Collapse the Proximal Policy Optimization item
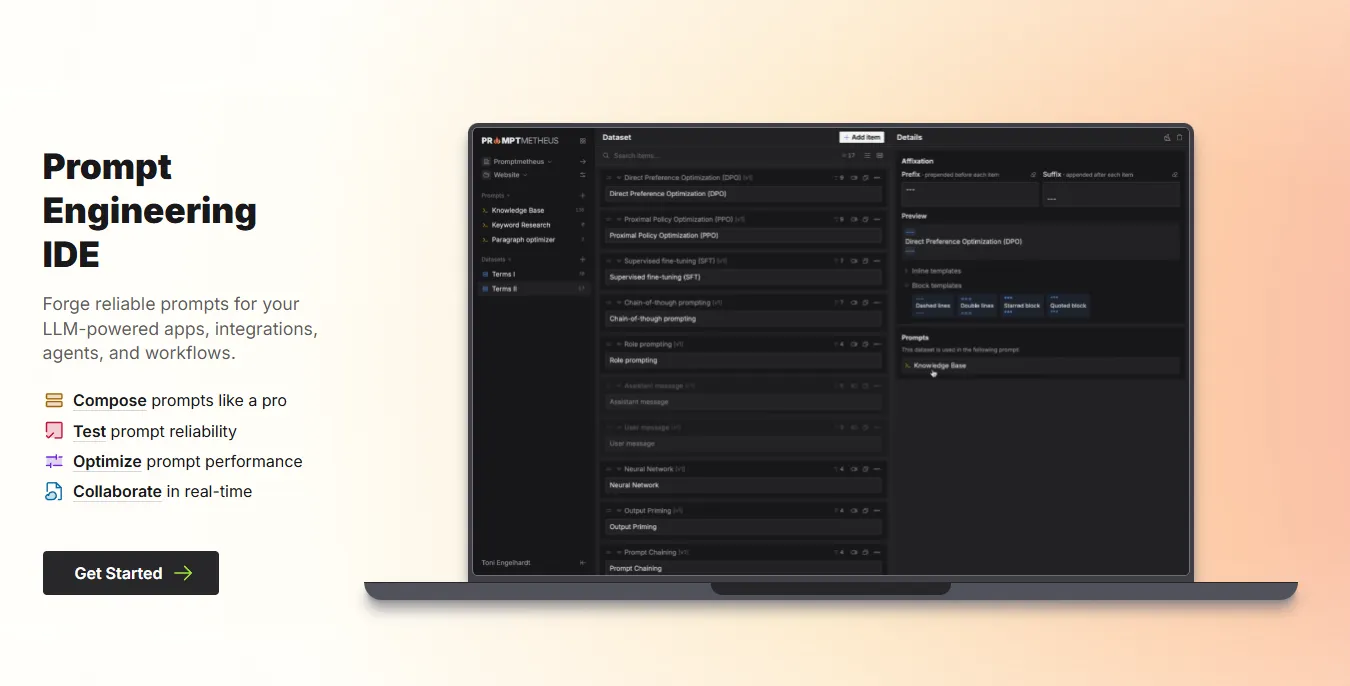 tap(619, 219)
